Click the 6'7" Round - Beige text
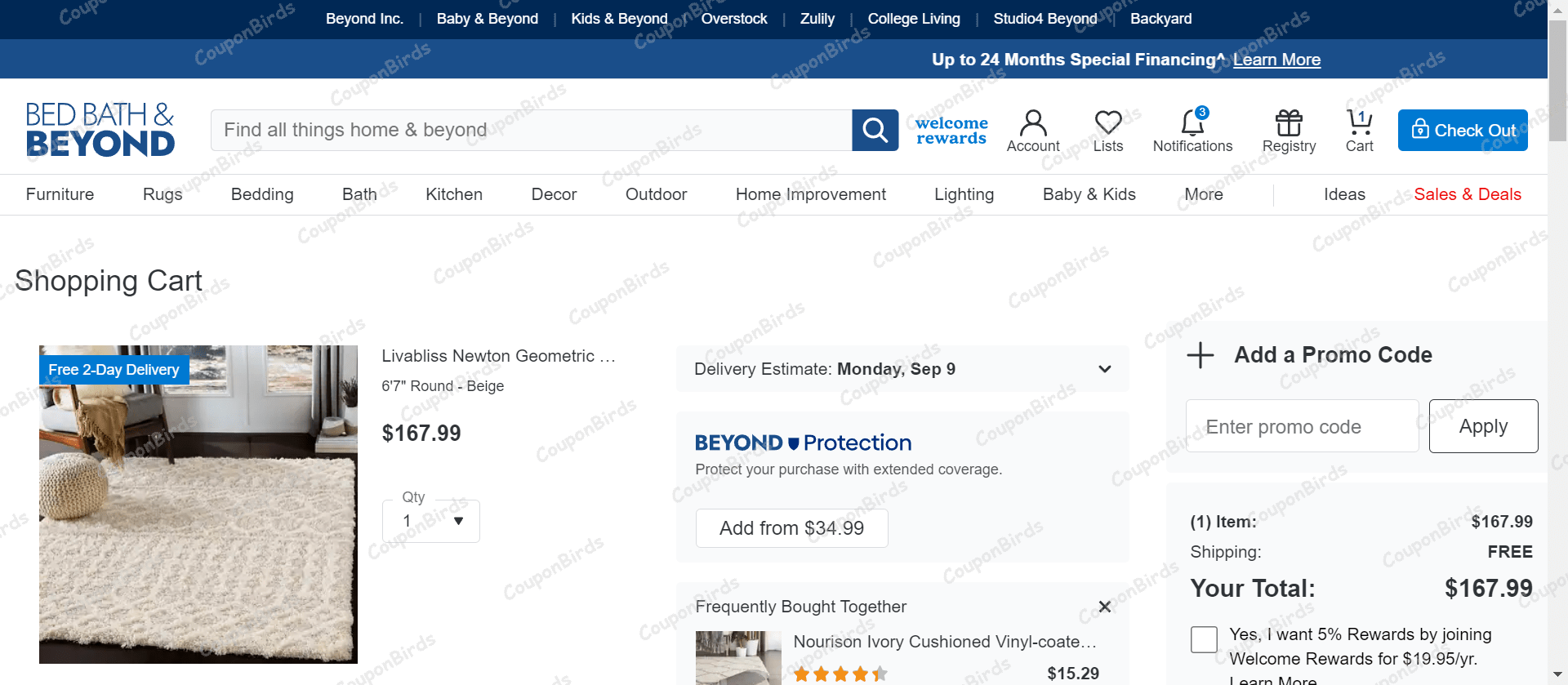This screenshot has width=1568, height=685. point(443,386)
